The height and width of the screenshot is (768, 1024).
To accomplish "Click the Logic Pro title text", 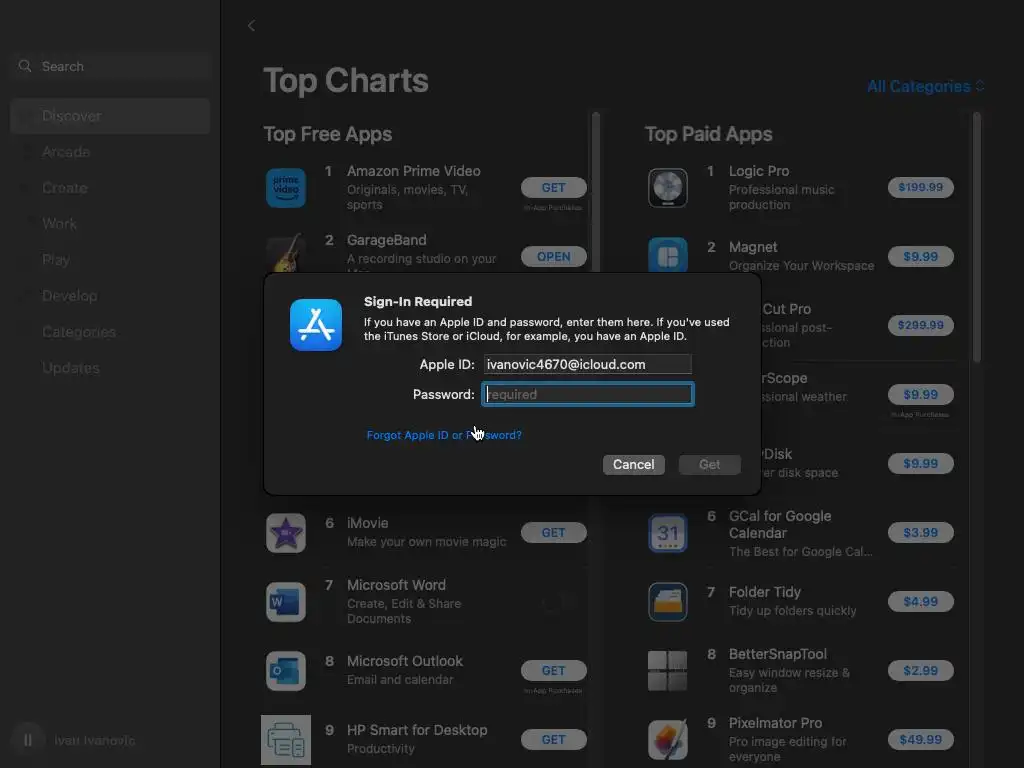I will click(759, 171).
